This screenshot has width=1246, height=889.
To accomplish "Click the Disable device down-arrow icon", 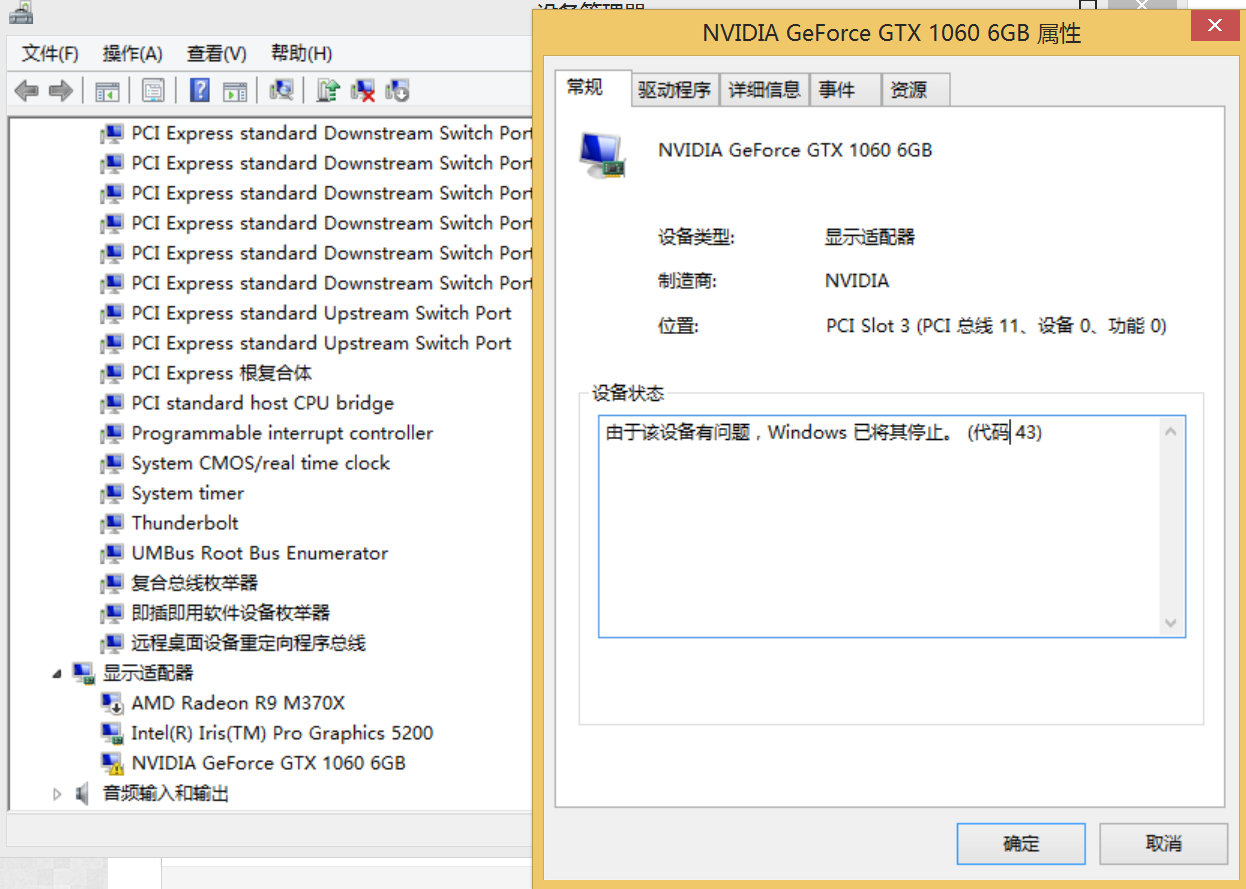I will click(398, 91).
